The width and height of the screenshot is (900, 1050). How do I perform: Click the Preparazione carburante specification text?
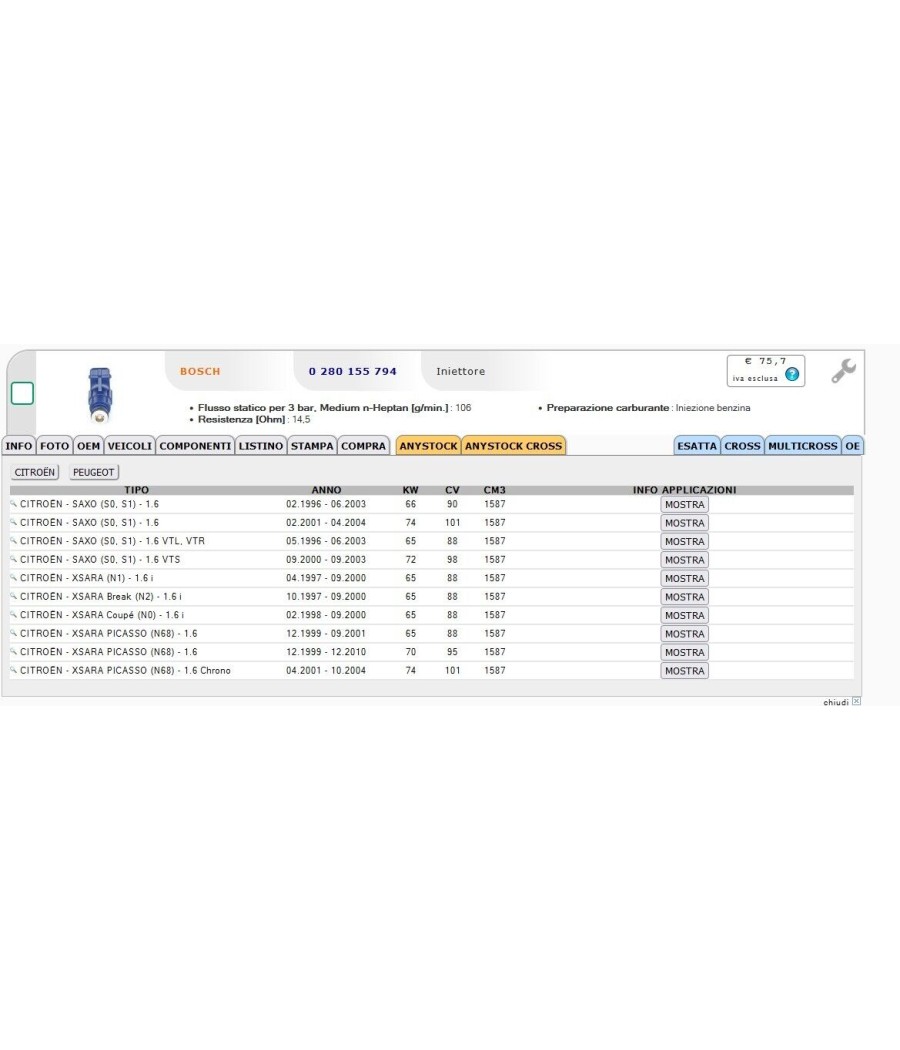648,407
